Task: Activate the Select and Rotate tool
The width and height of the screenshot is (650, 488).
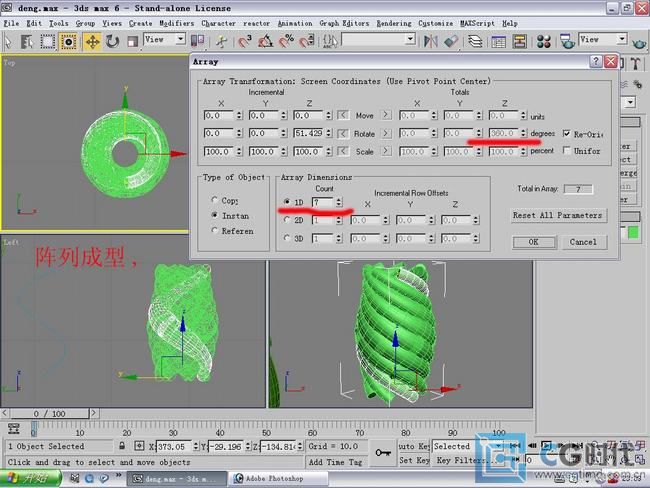Action: (112, 41)
